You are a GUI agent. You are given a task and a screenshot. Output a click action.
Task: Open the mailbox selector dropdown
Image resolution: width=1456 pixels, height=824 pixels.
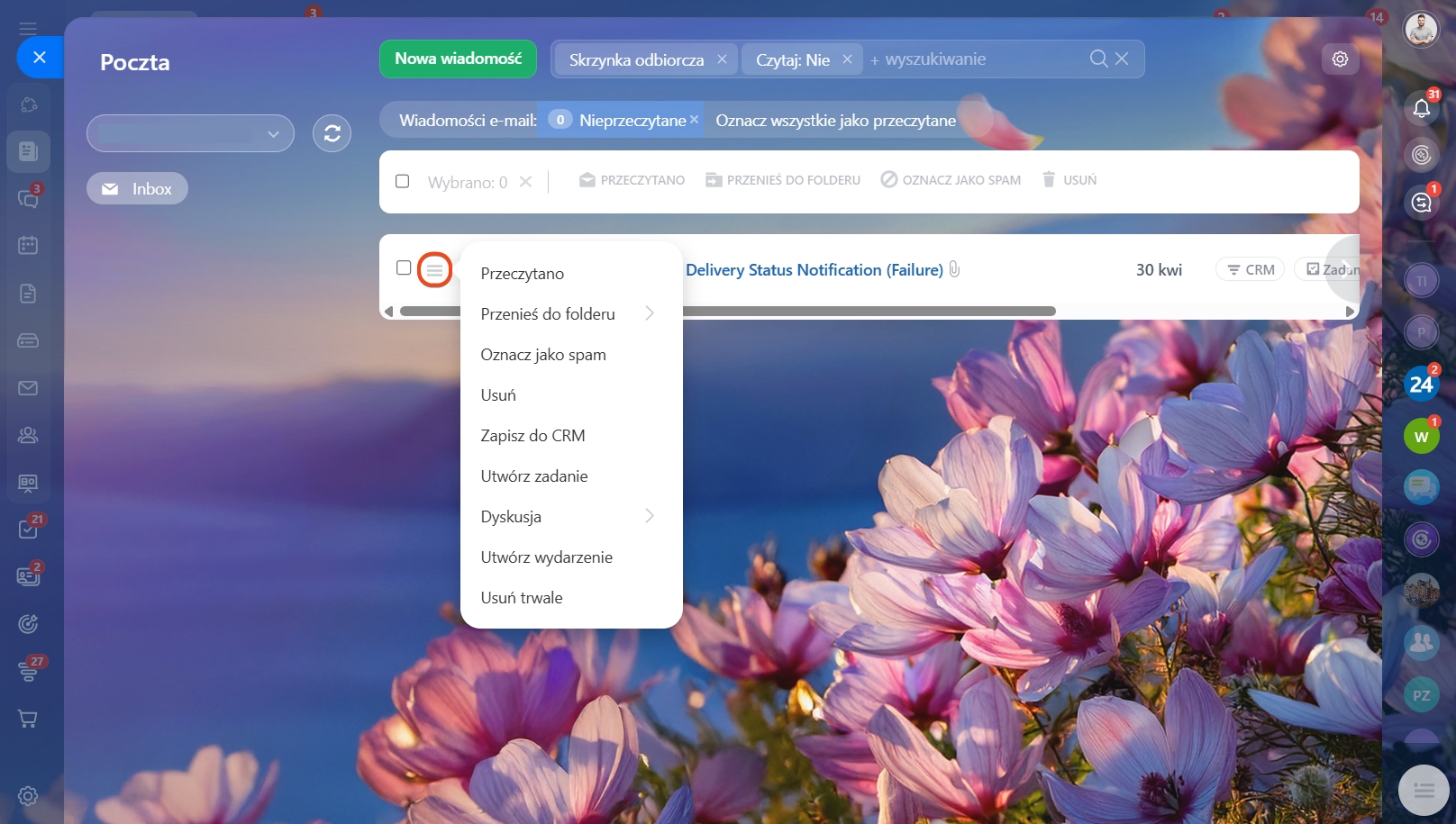pyautogui.click(x=190, y=133)
